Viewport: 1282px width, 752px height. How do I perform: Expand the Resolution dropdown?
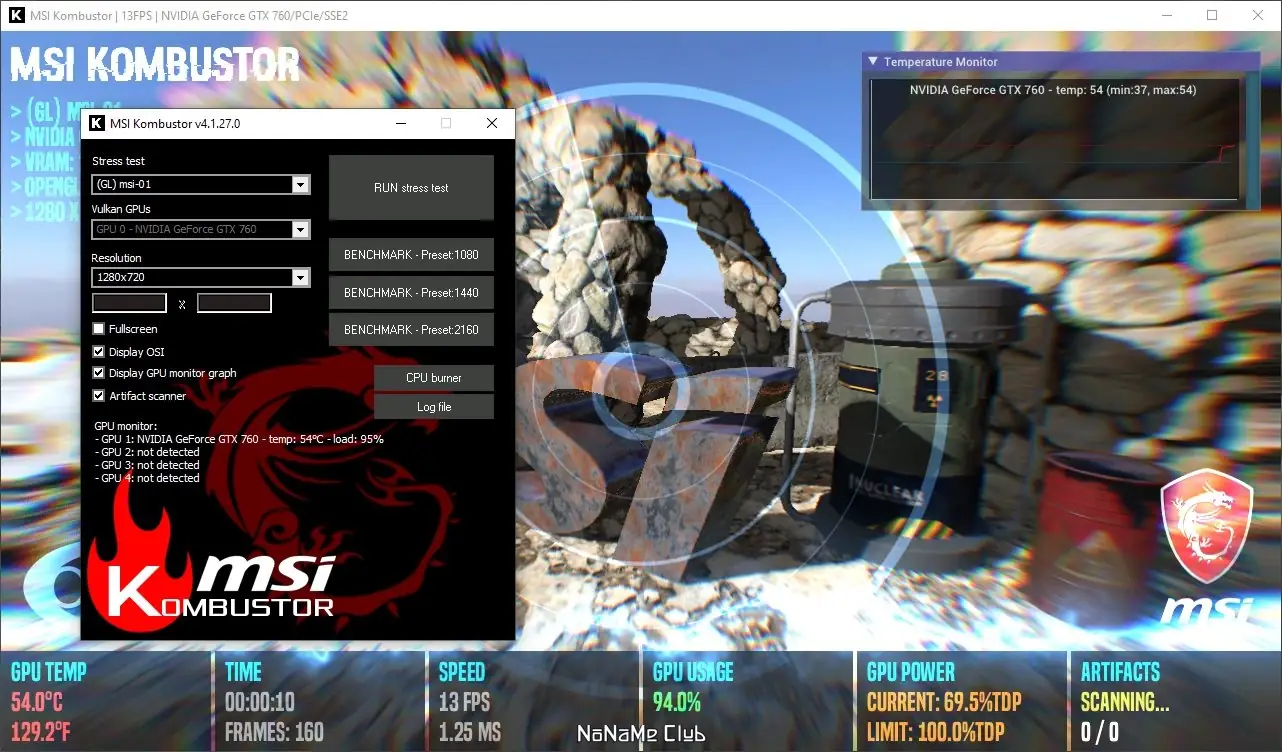point(201,277)
